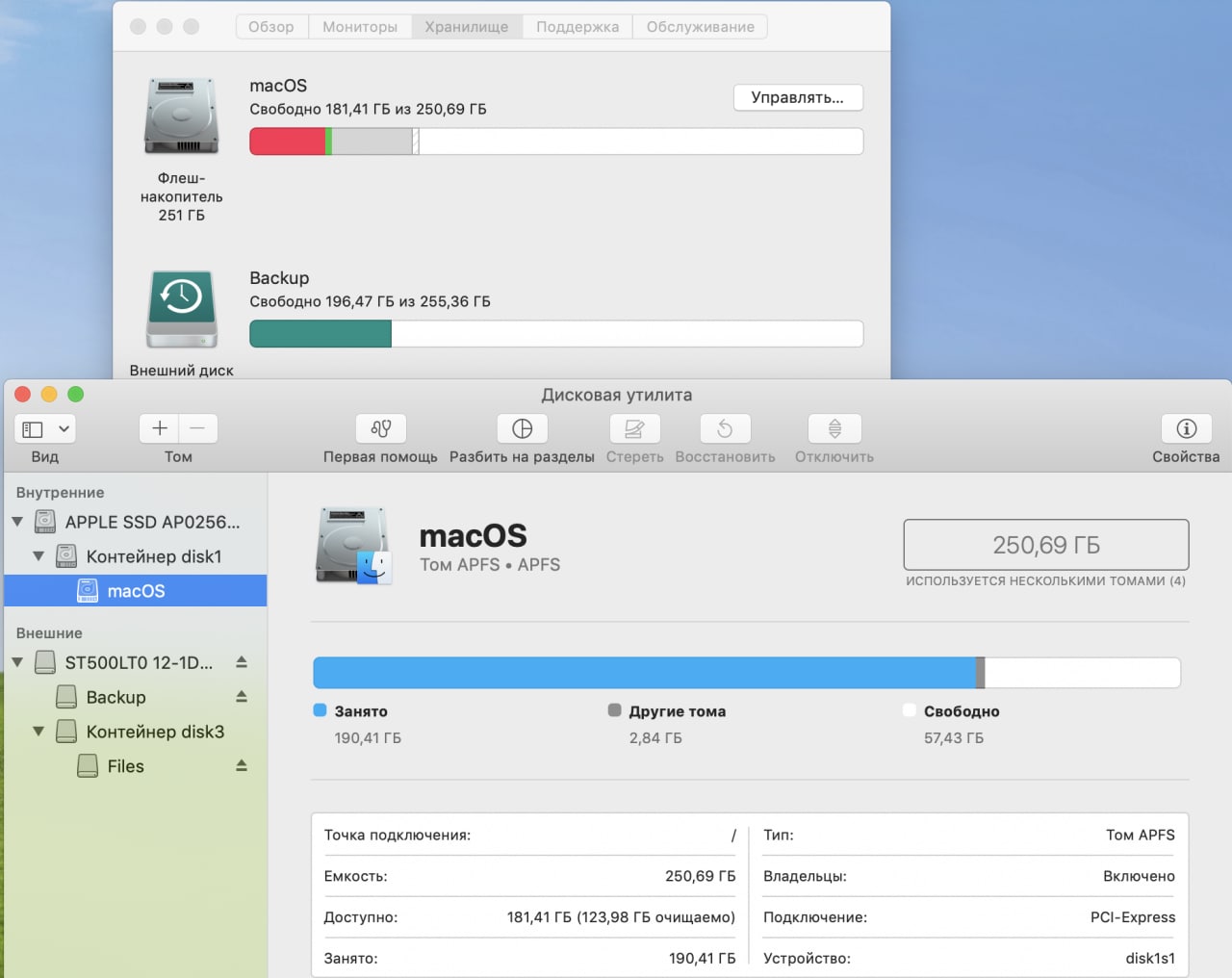Click the Partition pie-chart icon
The width and height of the screenshot is (1232, 978).
pos(522,428)
